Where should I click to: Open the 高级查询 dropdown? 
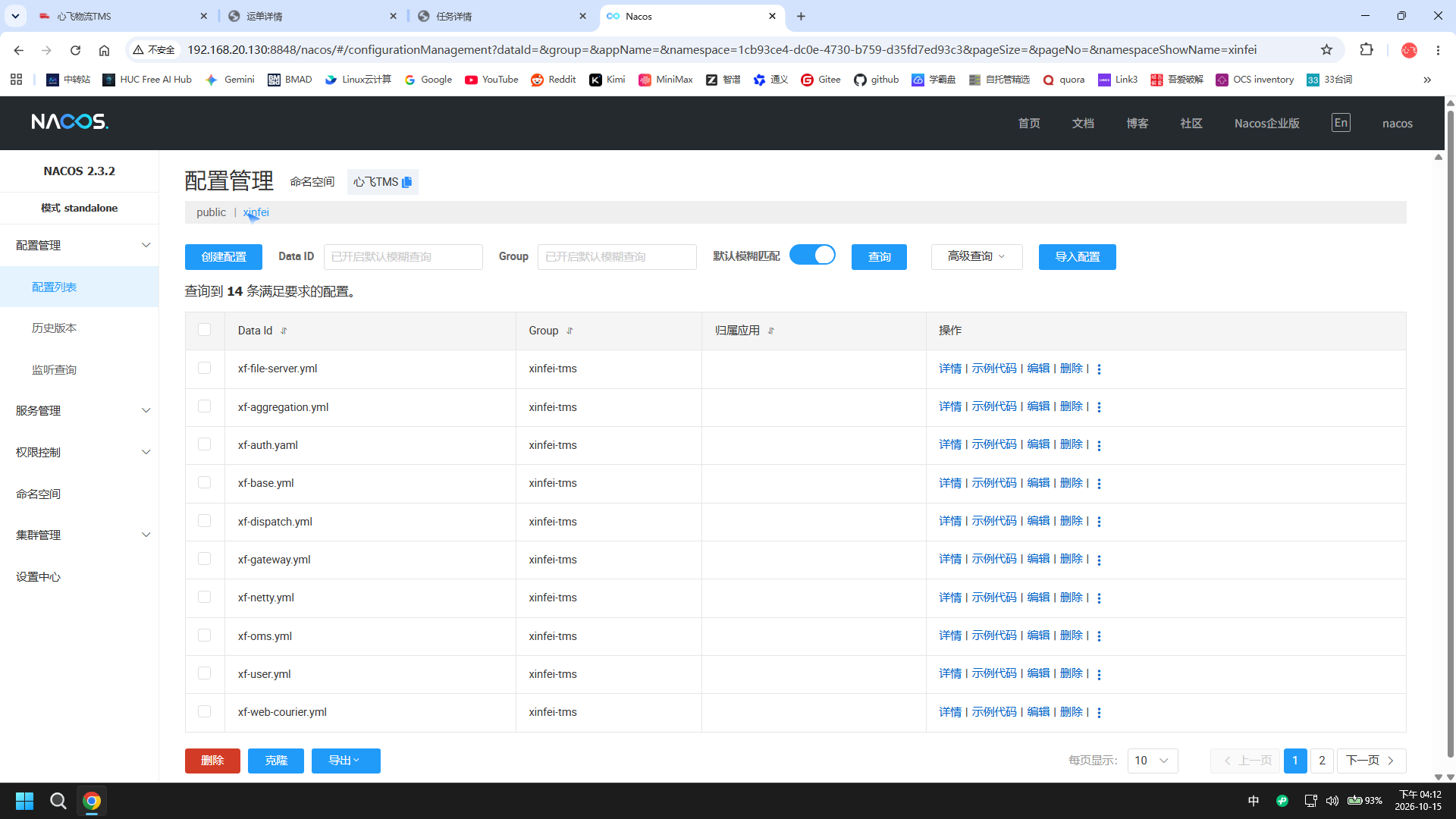977,257
